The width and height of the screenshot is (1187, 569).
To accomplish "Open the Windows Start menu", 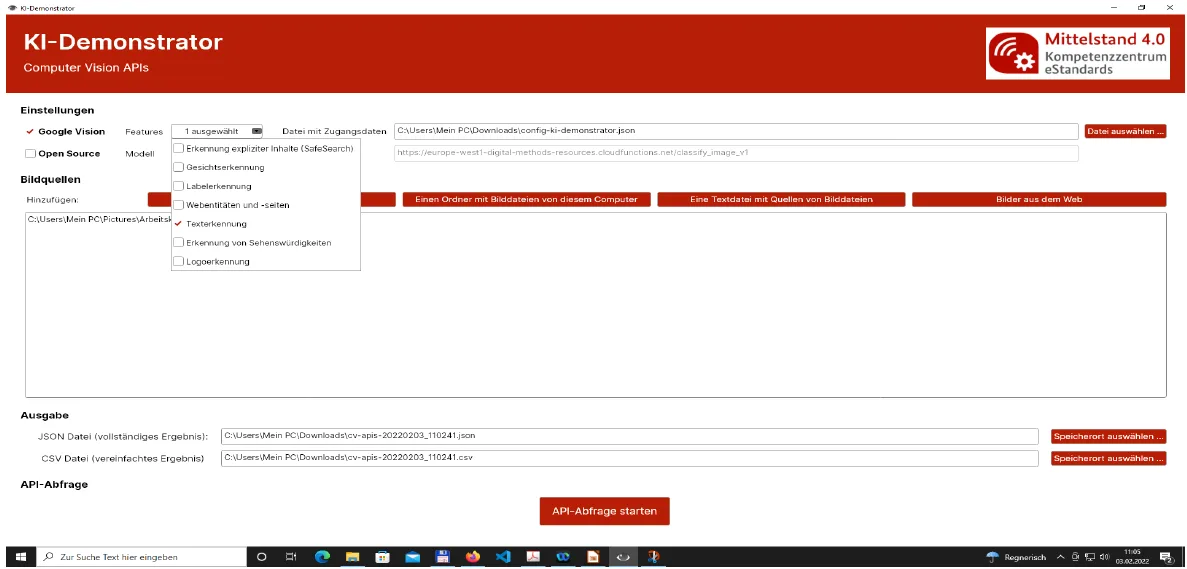I will click(20, 557).
